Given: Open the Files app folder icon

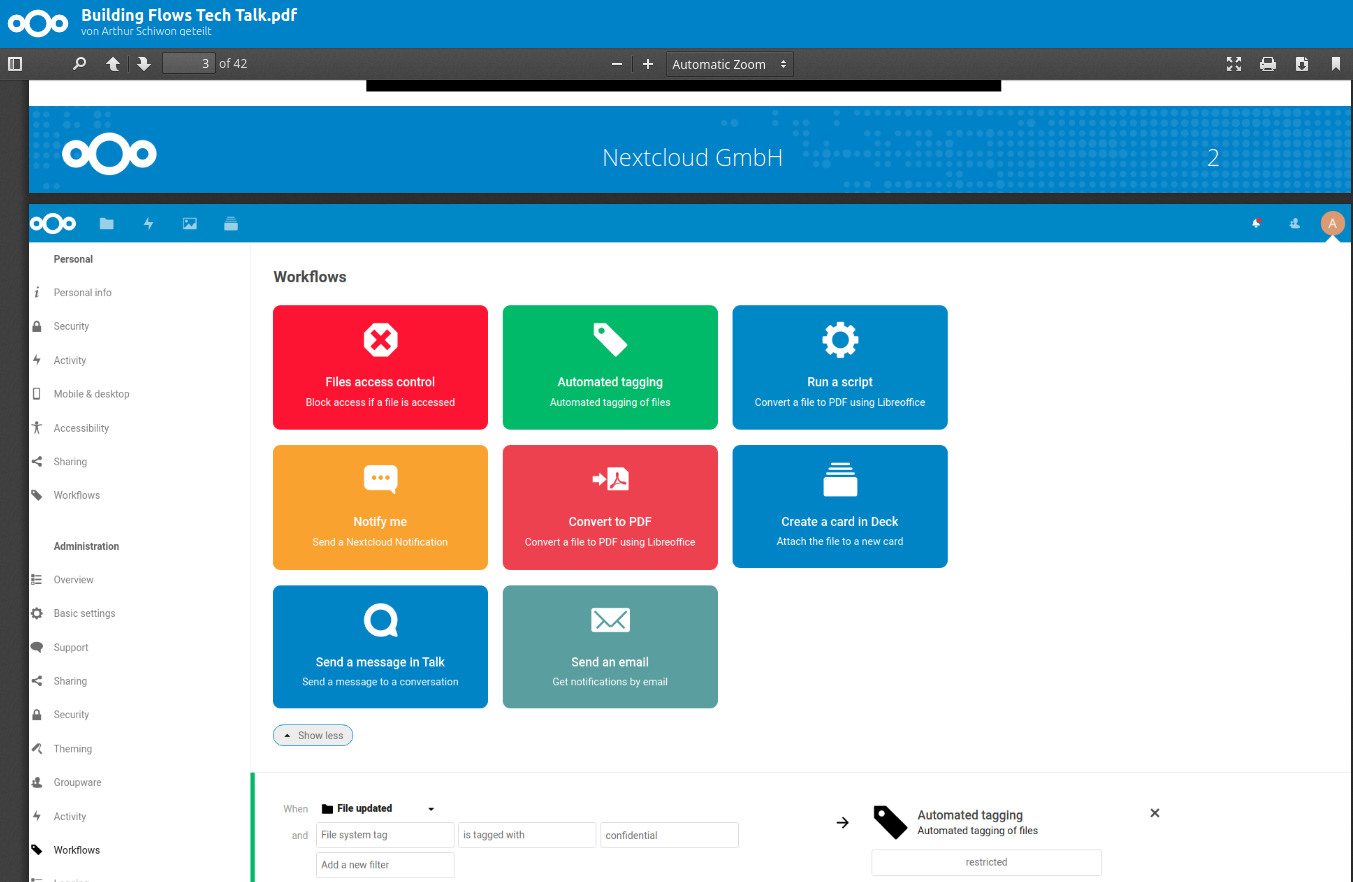Looking at the screenshot, I should 107,224.
